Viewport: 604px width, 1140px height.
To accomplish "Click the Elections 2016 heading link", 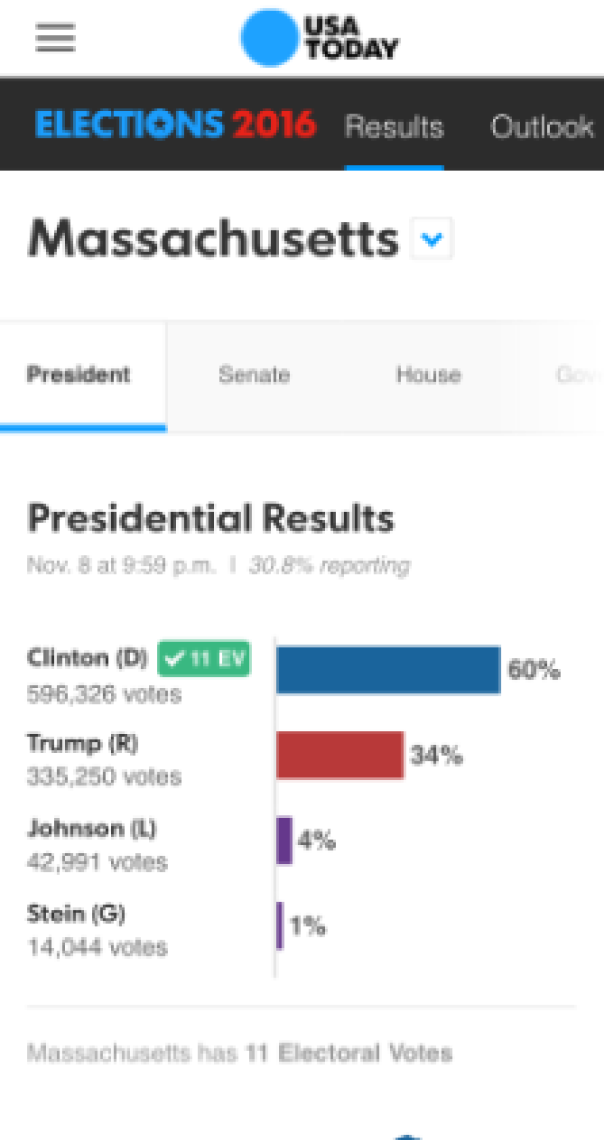I will [176, 125].
